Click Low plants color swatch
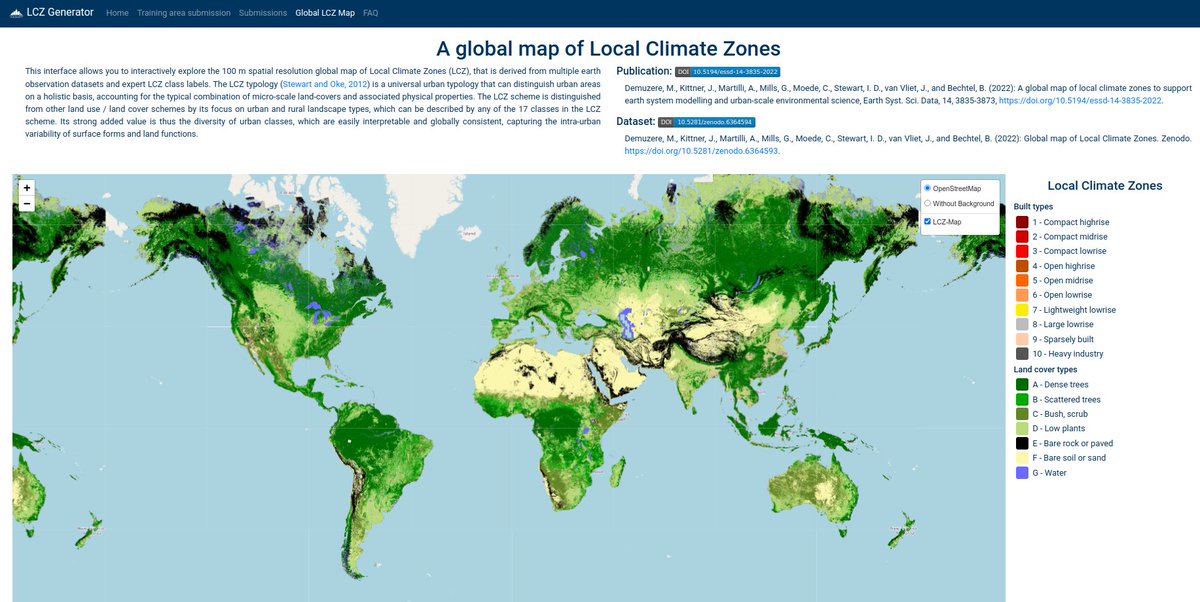 [1022, 428]
